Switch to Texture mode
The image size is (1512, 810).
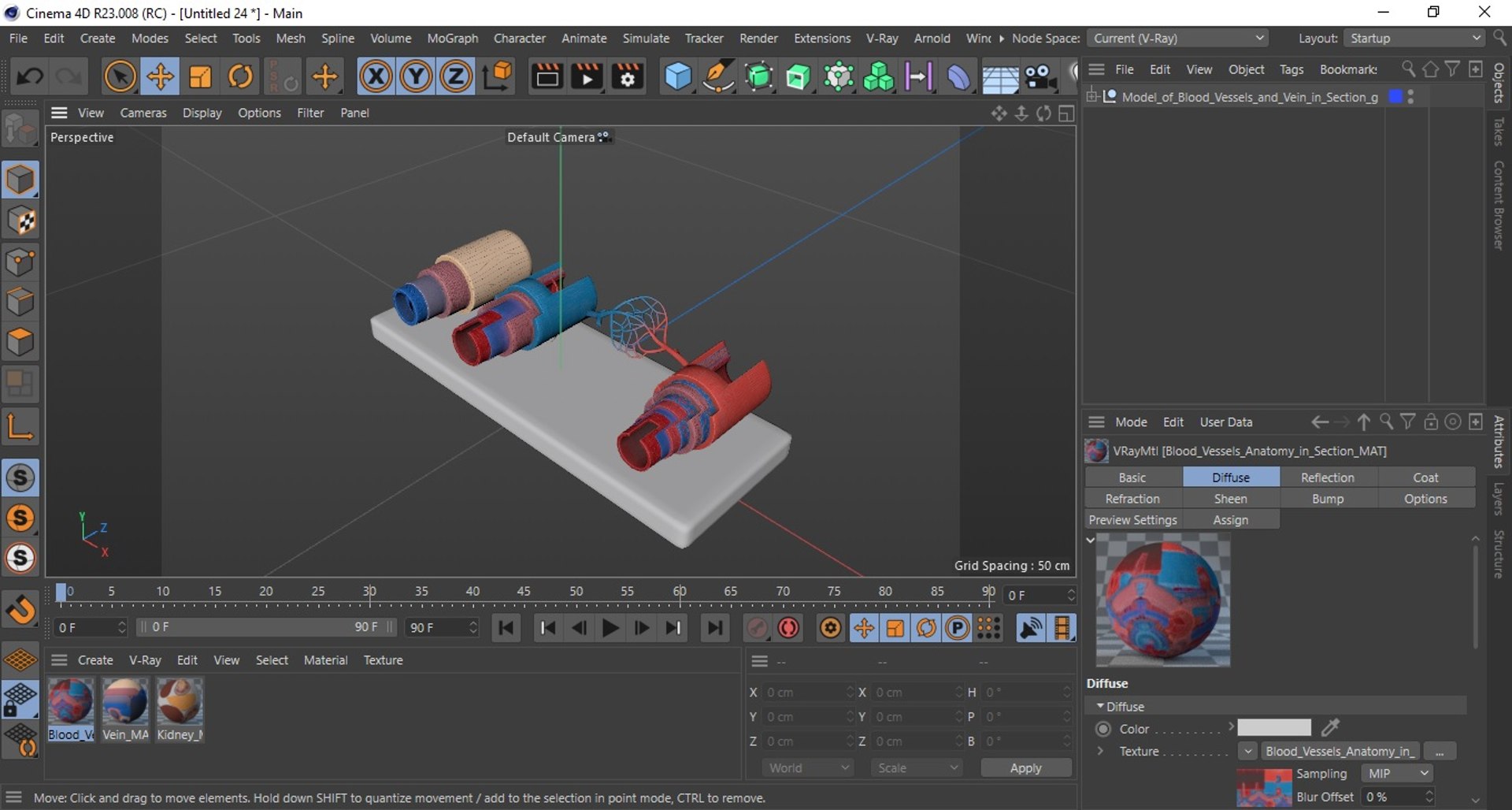pyautogui.click(x=20, y=221)
